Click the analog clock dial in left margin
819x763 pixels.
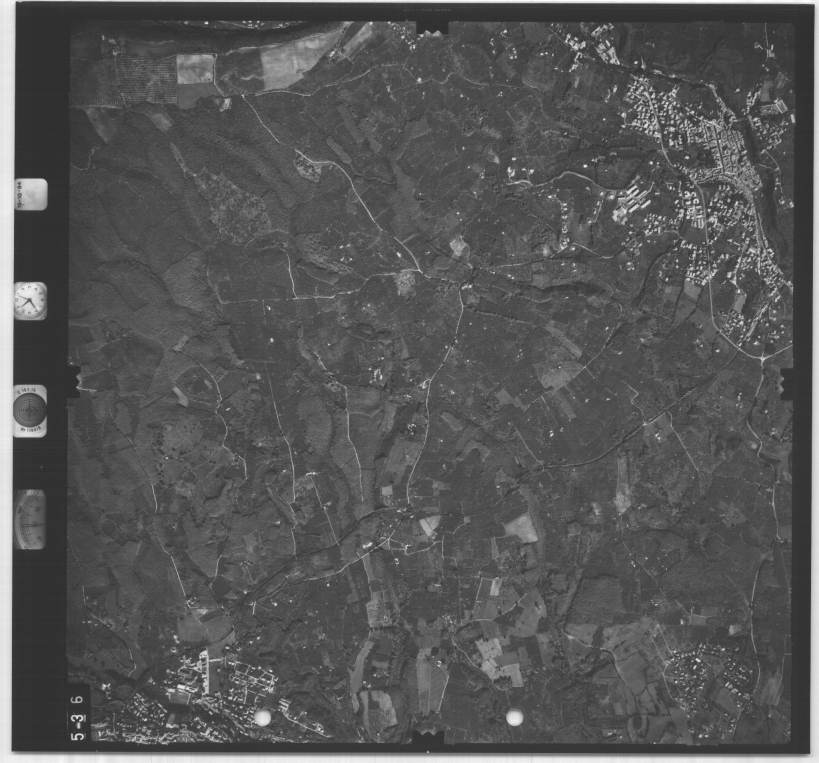(x=30, y=301)
